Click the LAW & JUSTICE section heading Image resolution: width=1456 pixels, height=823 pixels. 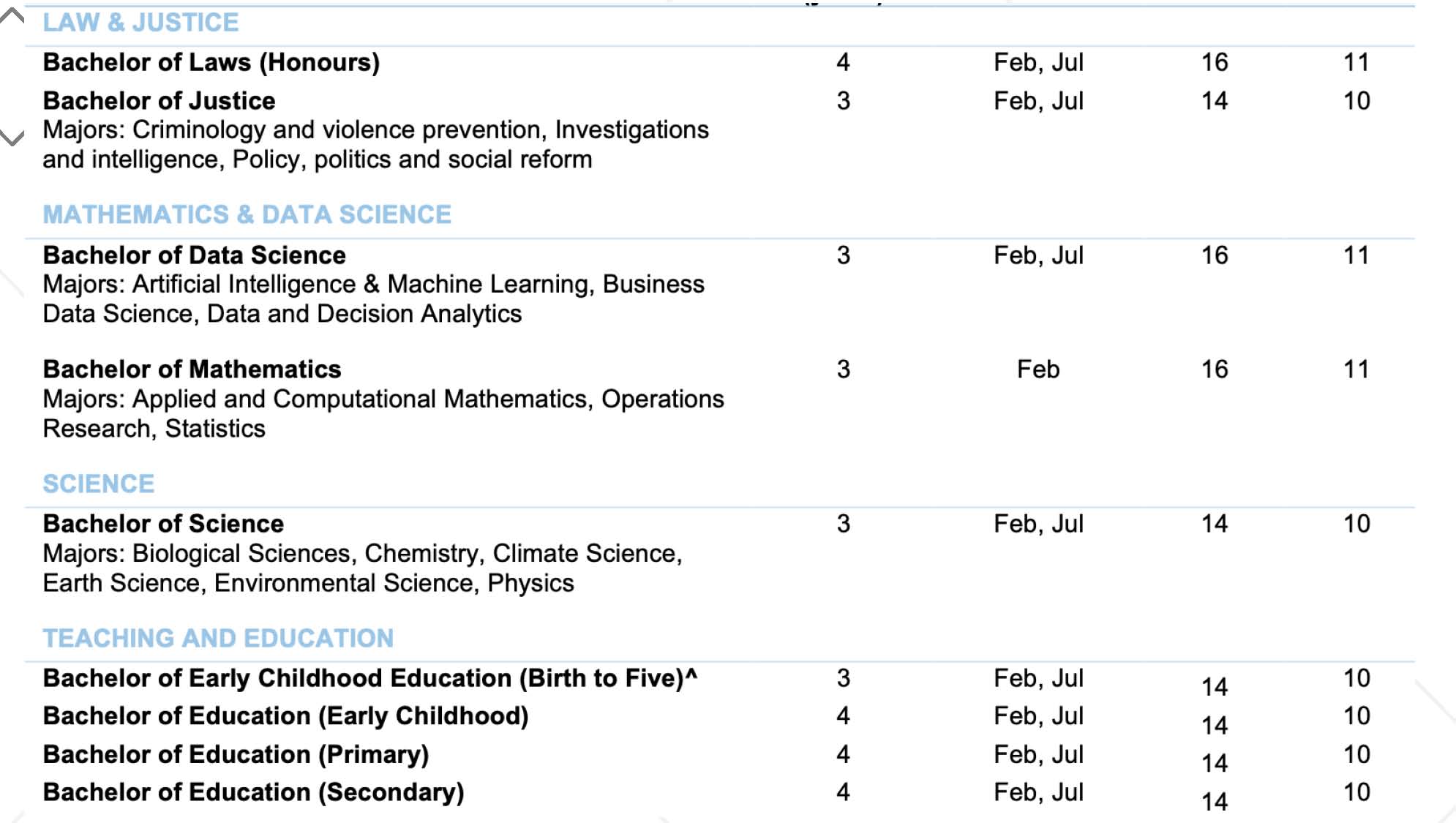(x=140, y=23)
